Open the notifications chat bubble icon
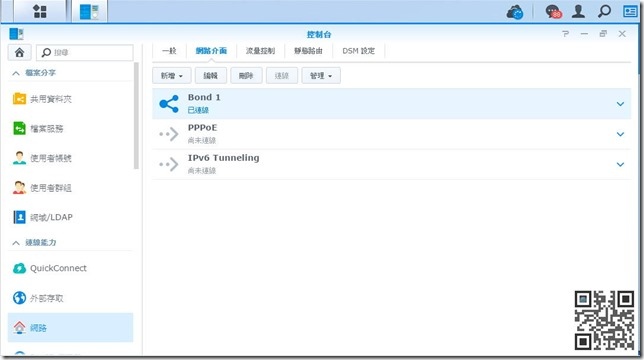The height and width of the screenshot is (360, 644). pyautogui.click(x=553, y=11)
